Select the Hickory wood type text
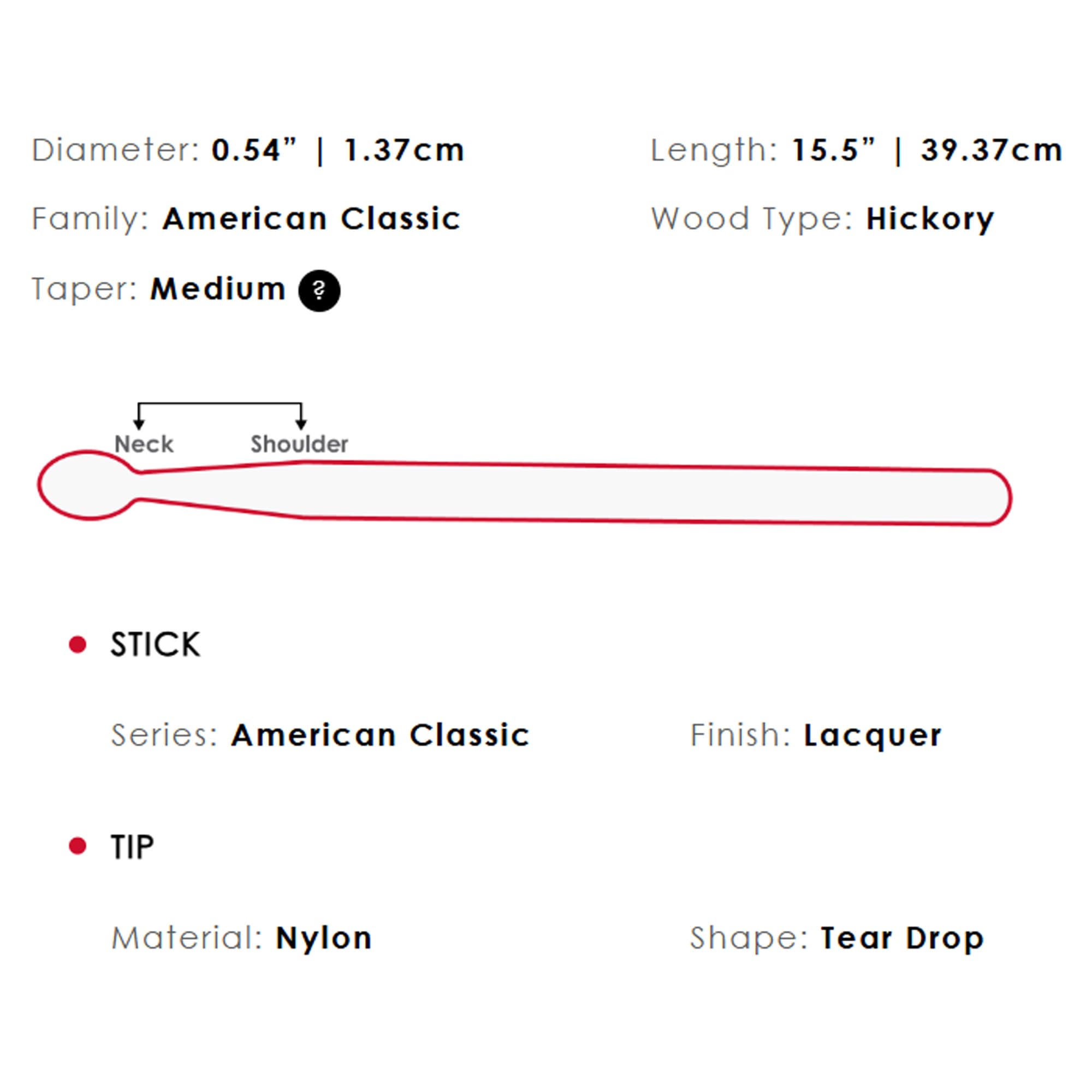 (x=930, y=220)
